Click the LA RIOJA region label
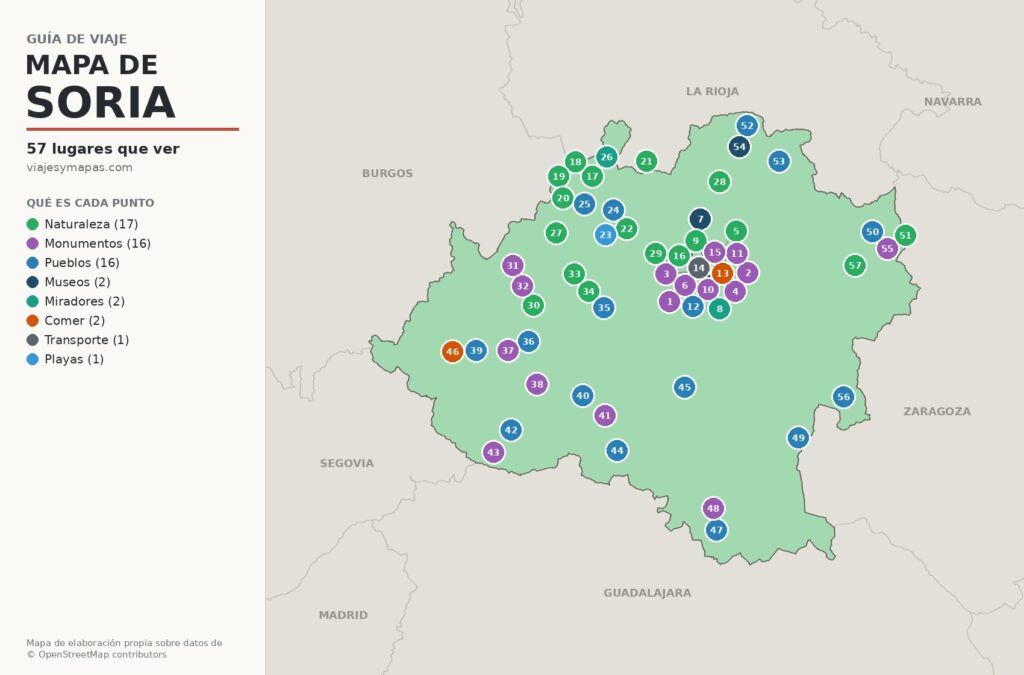This screenshot has height=675, width=1024. (712, 91)
